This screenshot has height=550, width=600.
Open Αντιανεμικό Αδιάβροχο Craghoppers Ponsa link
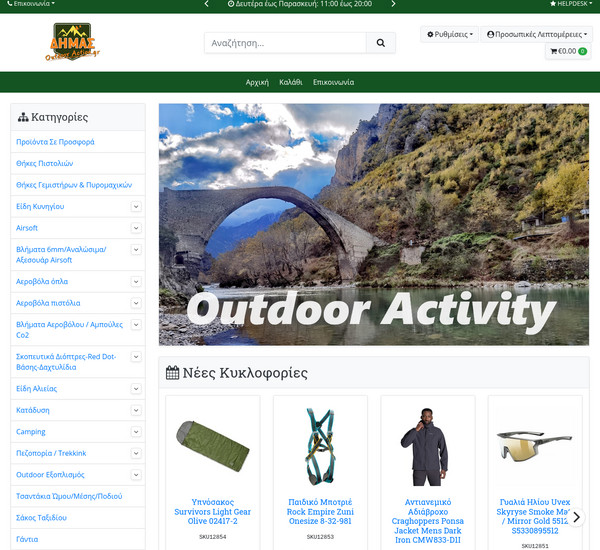click(x=428, y=521)
